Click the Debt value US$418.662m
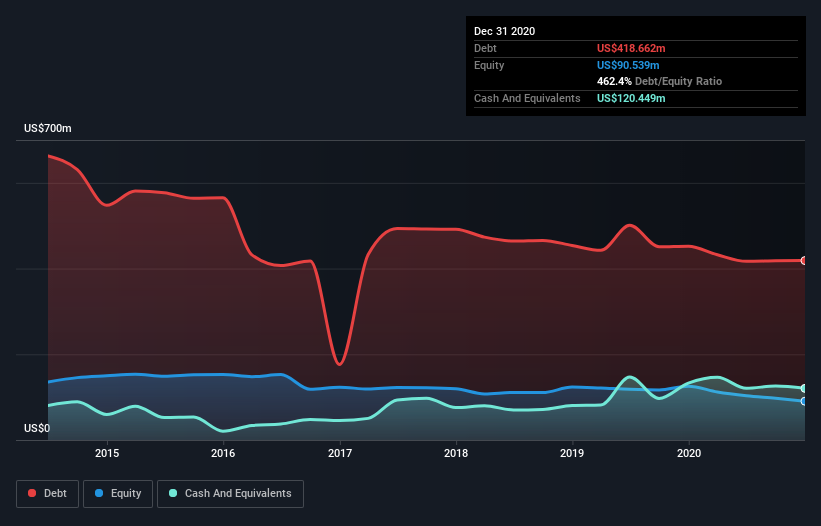Image resolution: width=821 pixels, height=526 pixels. click(x=631, y=48)
